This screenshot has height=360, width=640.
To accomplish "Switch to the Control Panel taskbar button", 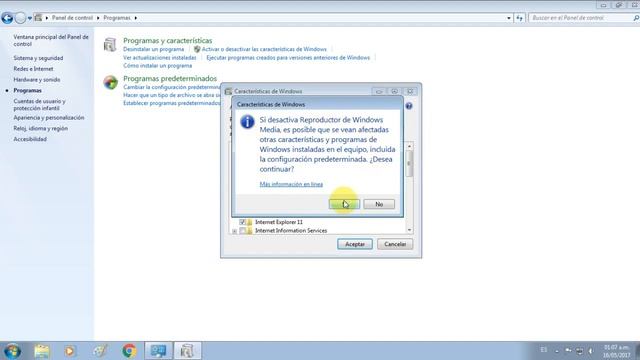I will pos(158,351).
